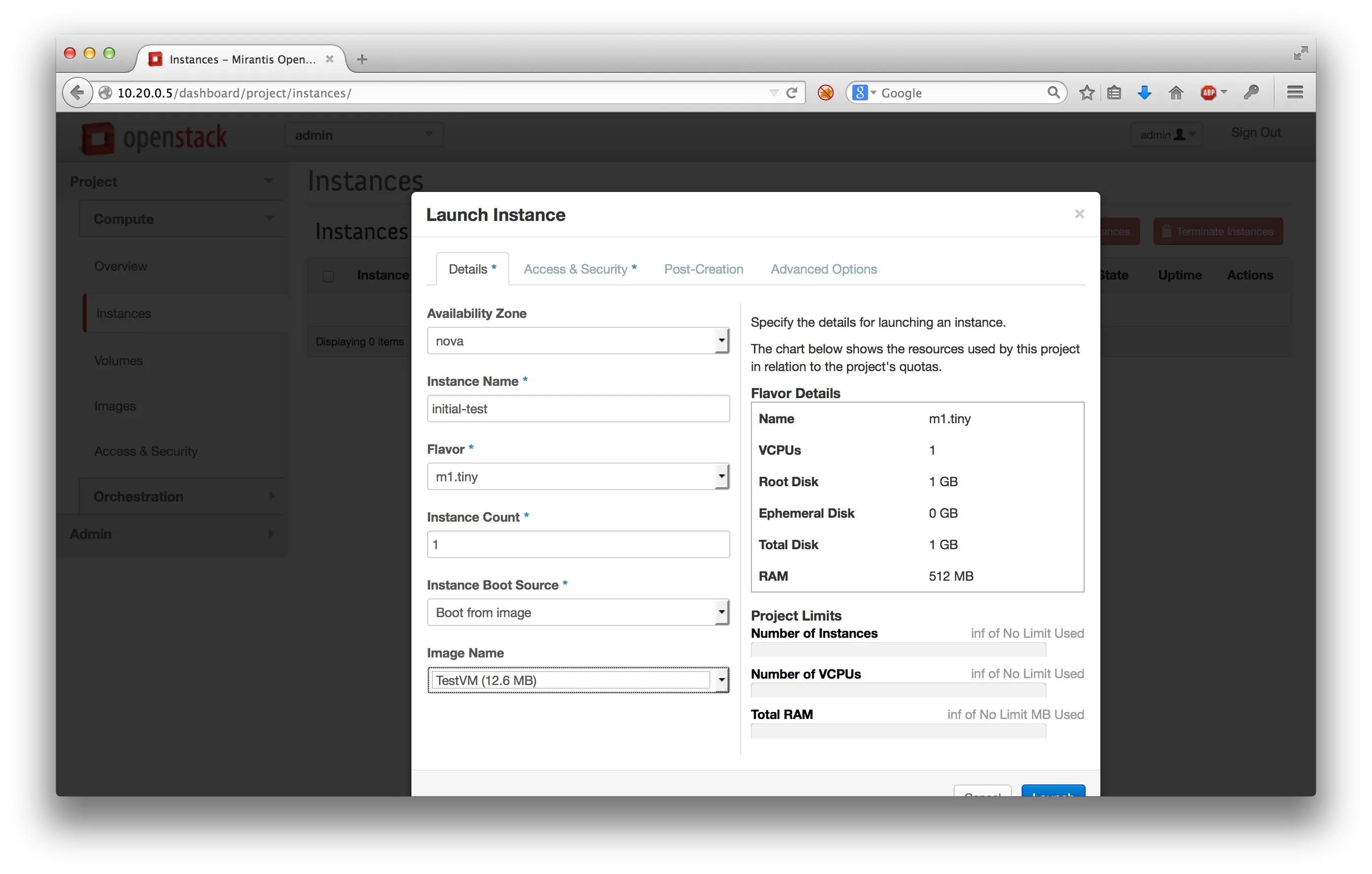This screenshot has width=1372, height=874.
Task: Click the Displaying 0 items text
Action: click(360, 342)
